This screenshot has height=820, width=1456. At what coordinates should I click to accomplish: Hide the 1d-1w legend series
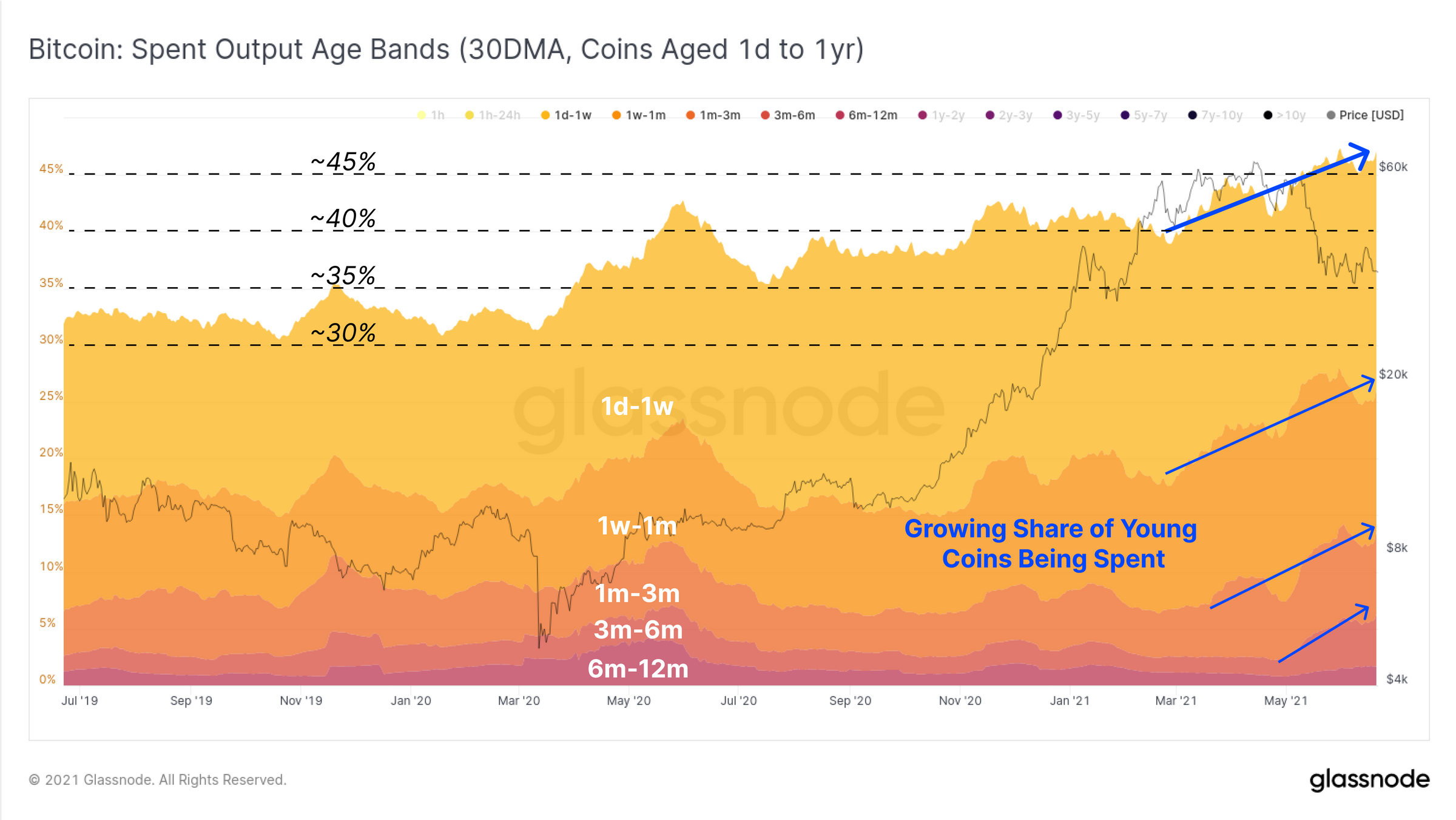566,115
